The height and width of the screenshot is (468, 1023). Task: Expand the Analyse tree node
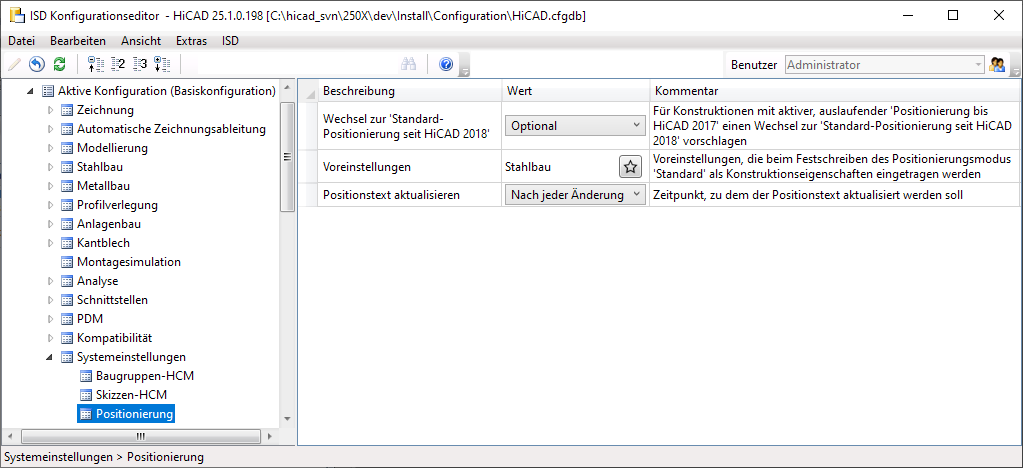coord(51,281)
